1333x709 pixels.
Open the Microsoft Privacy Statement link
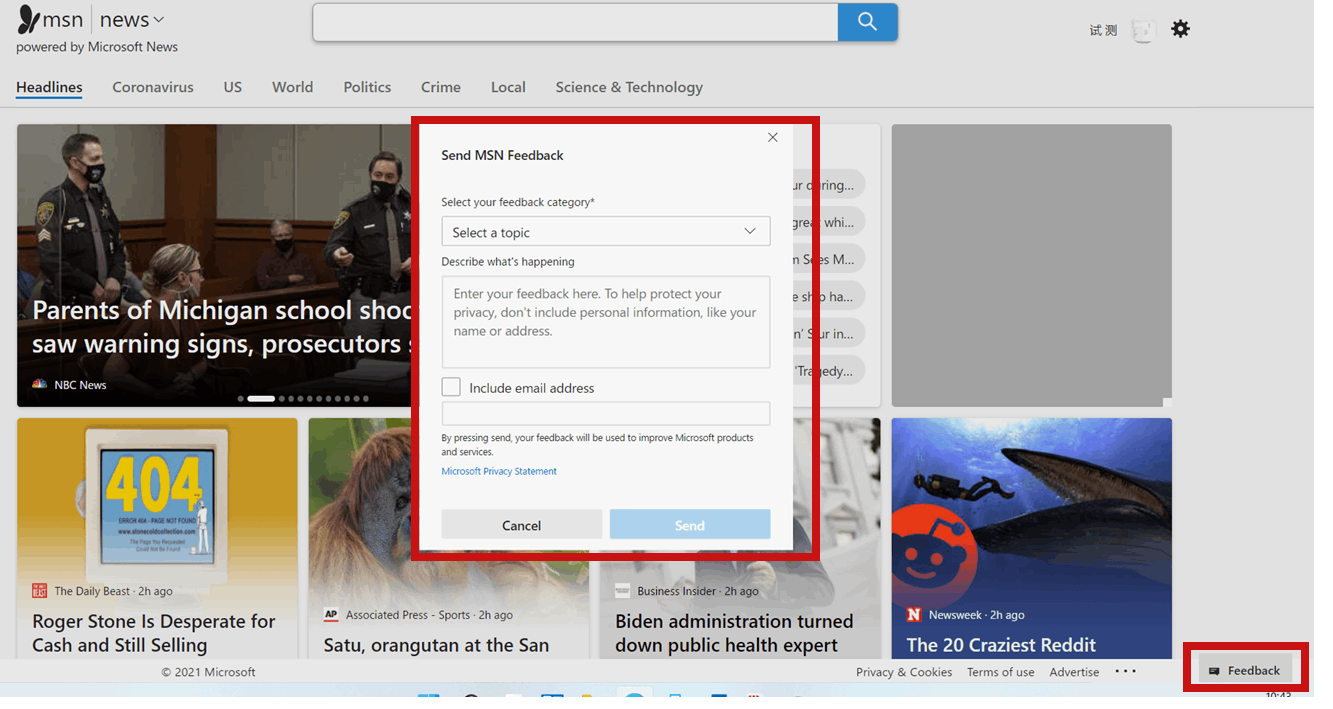[x=499, y=471]
